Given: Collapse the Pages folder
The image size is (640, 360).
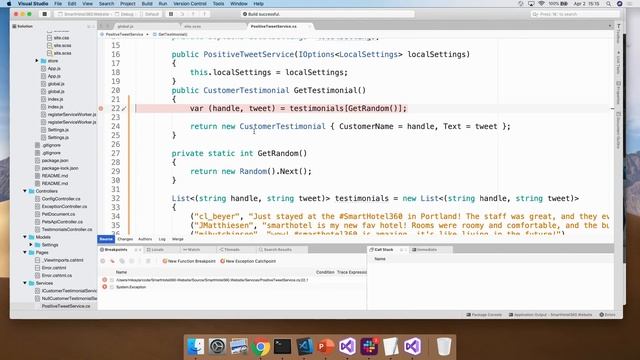Looking at the screenshot, I should coord(25,253).
